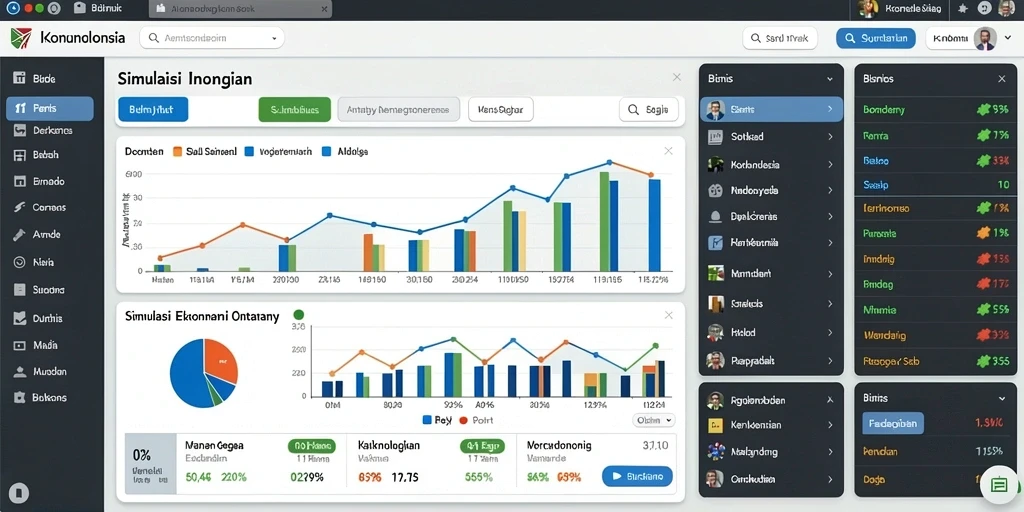Viewport: 1024px width, 512px height.
Task: Click the star icon in top bar
Action: tap(963, 8)
